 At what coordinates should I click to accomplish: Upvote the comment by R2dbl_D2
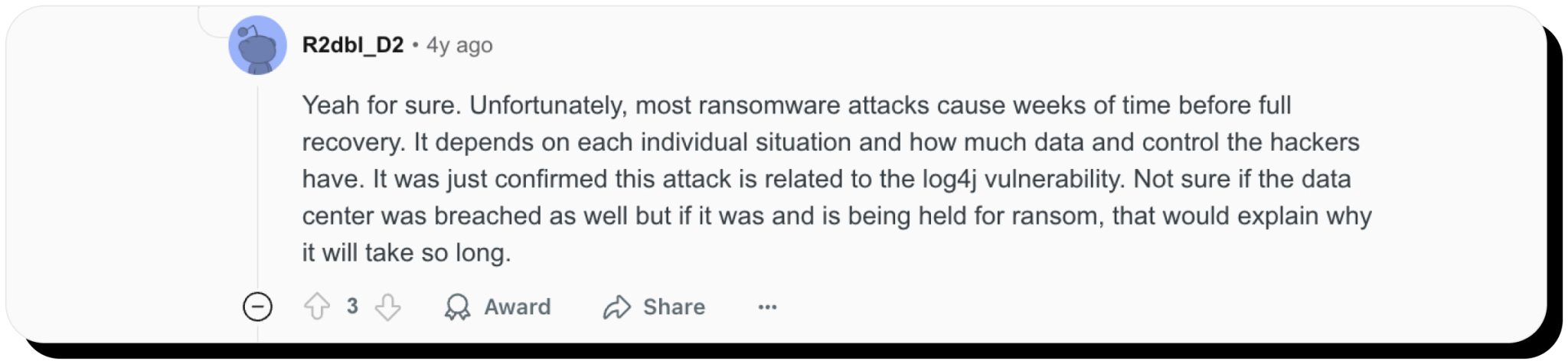pyautogui.click(x=316, y=307)
